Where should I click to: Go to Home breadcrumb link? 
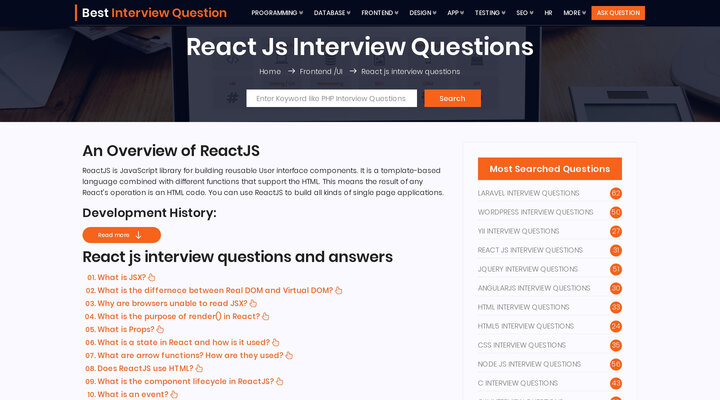270,72
